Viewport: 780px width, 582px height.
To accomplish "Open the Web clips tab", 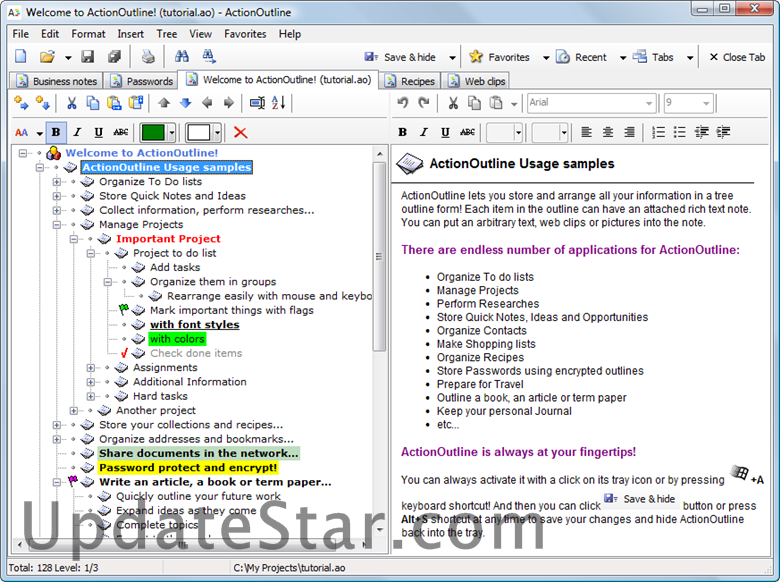I will tap(477, 81).
